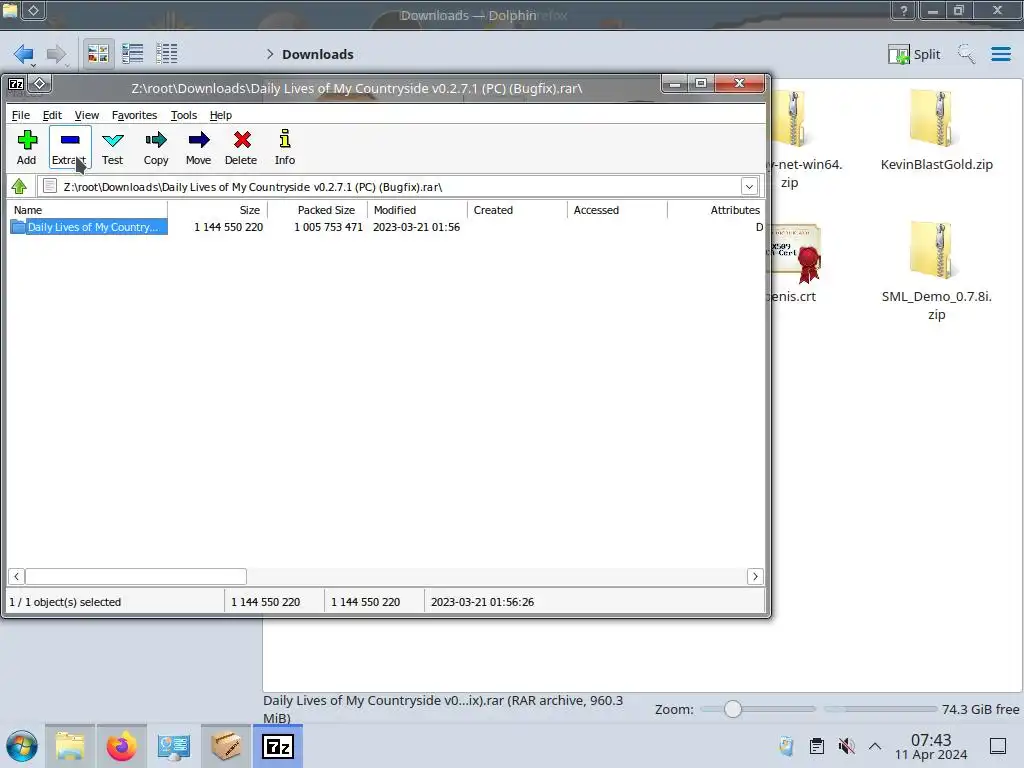Open the View menu in 7-Zip
The width and height of the screenshot is (1024, 768).
[87, 115]
